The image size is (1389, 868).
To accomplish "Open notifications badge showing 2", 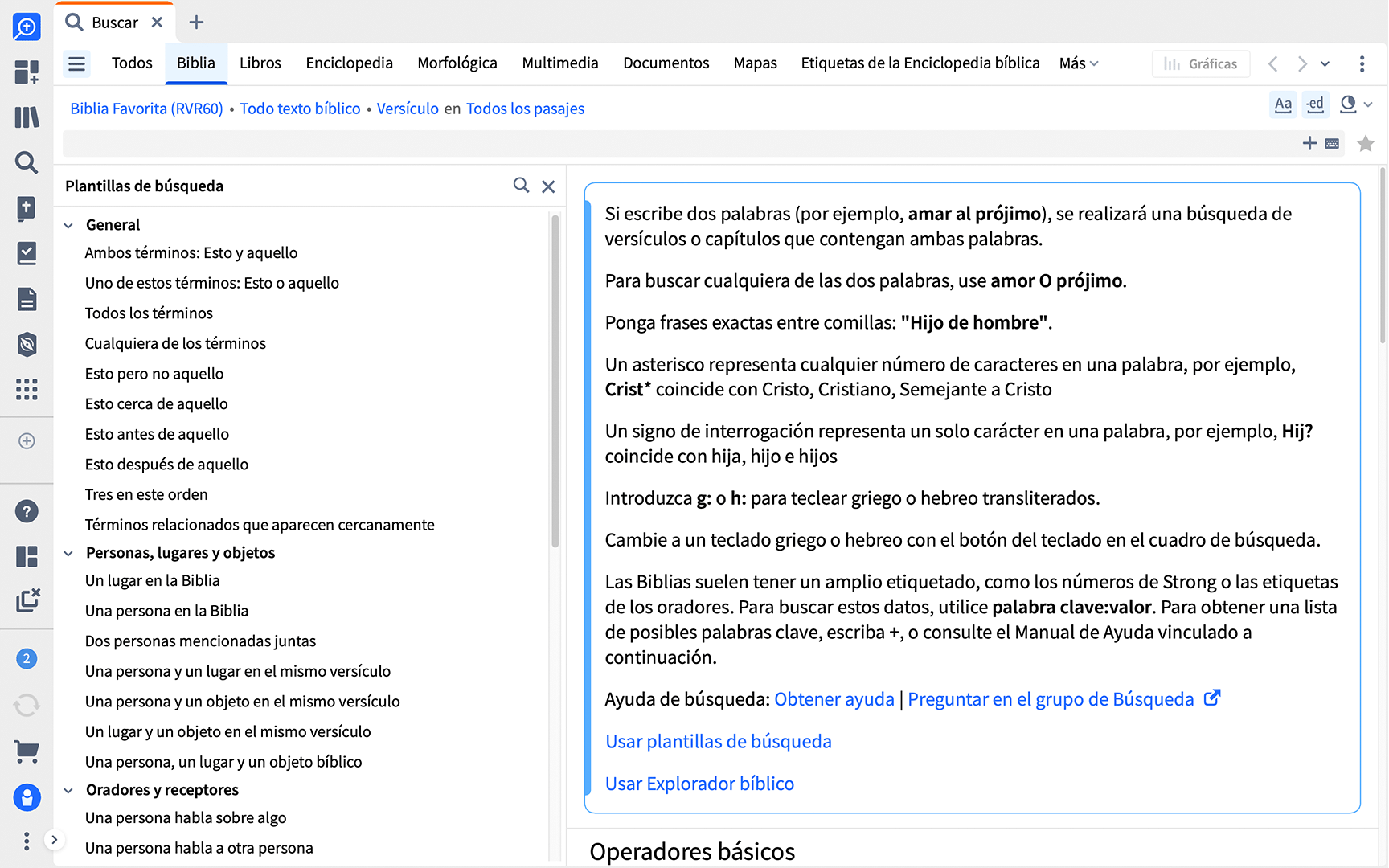I will [x=27, y=659].
